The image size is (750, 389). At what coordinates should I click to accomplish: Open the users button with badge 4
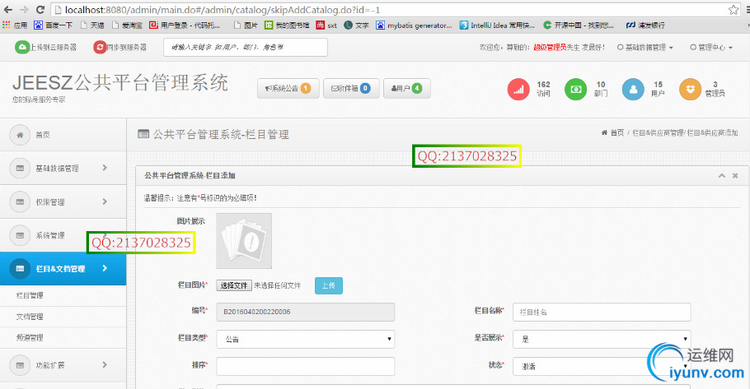407,88
